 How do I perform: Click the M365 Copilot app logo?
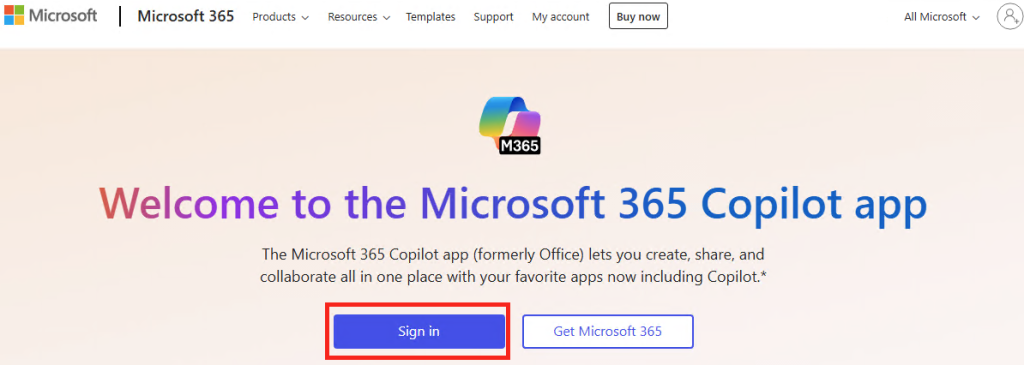(x=510, y=125)
